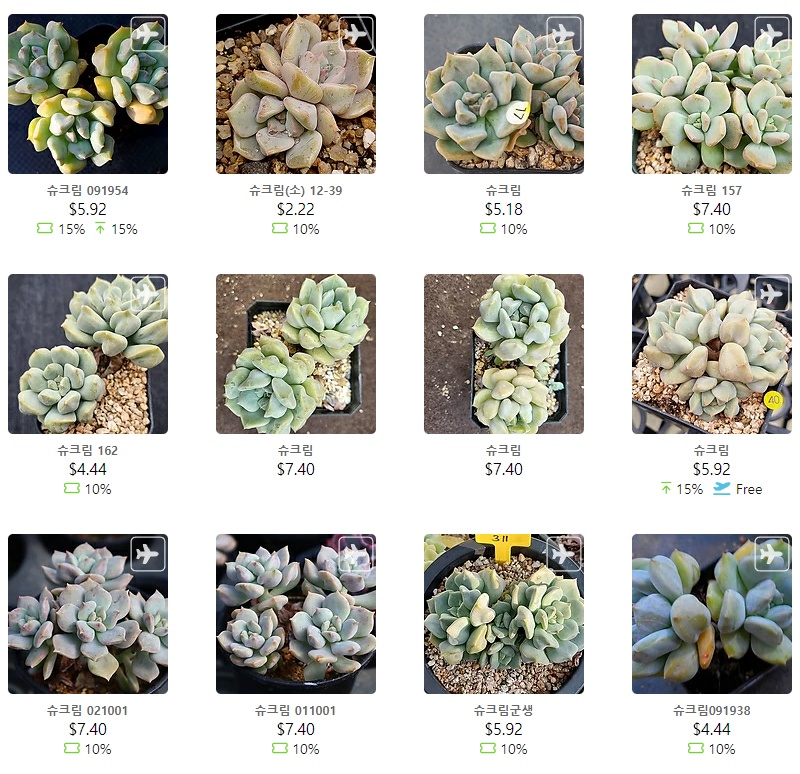The height and width of the screenshot is (774, 800).
Task: Open the 슈크림 091954 product title
Action: (x=88, y=190)
